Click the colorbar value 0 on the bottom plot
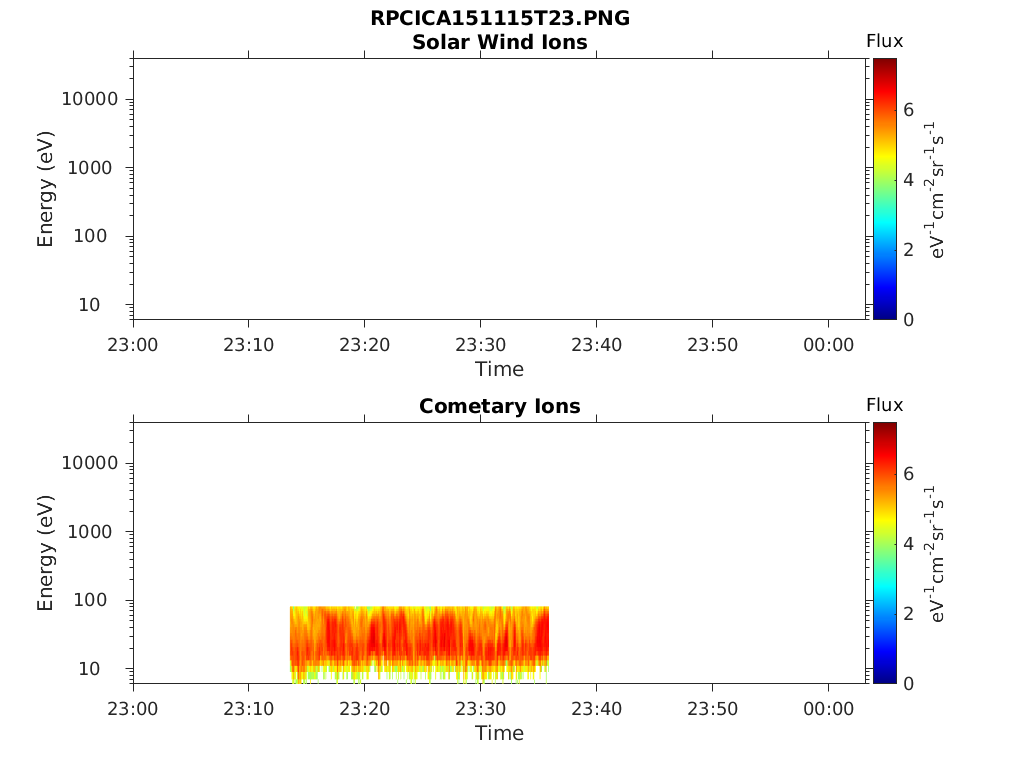The height and width of the screenshot is (768, 1024). pos(908,683)
